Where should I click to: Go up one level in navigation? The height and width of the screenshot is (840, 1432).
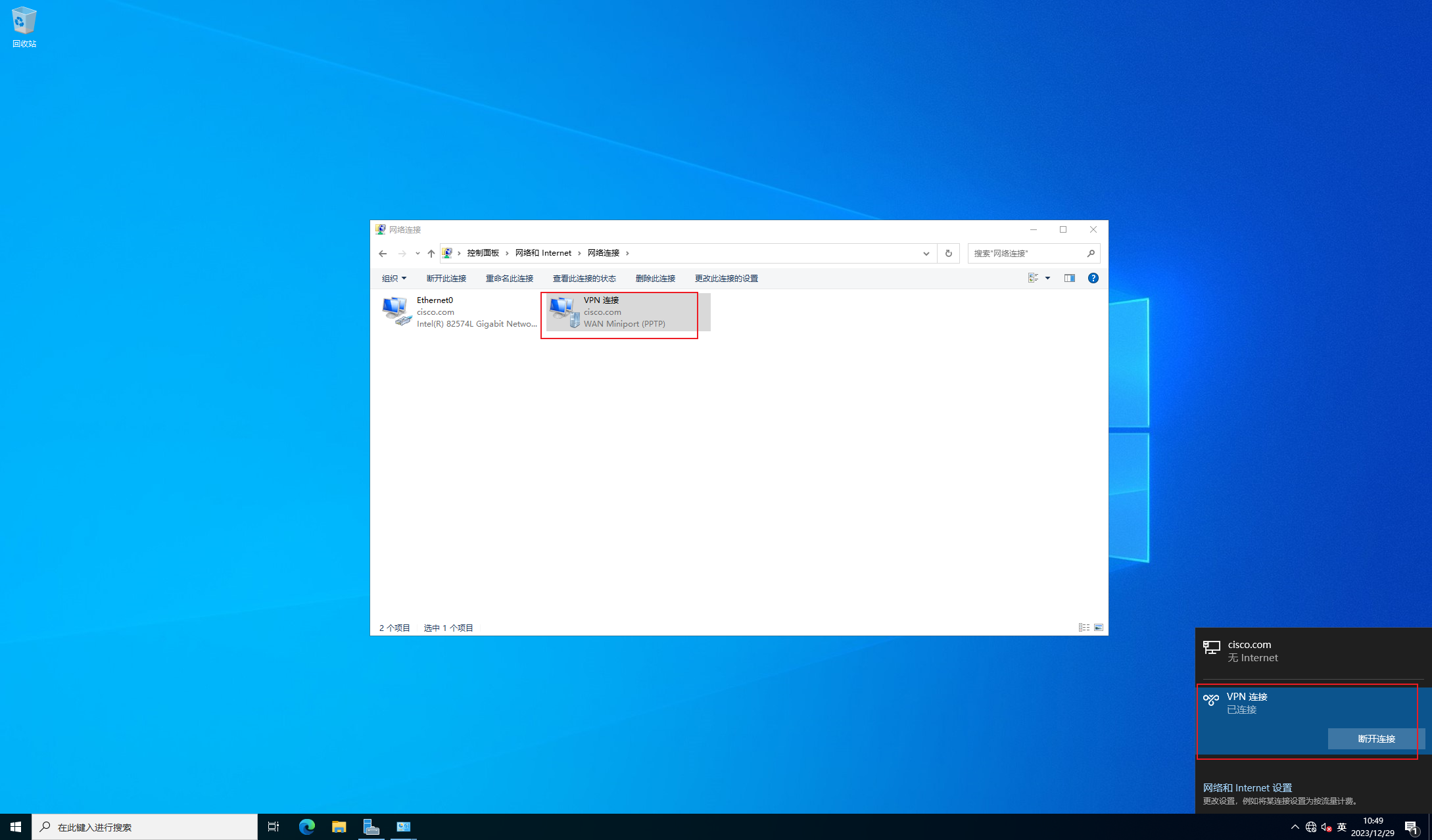point(431,253)
